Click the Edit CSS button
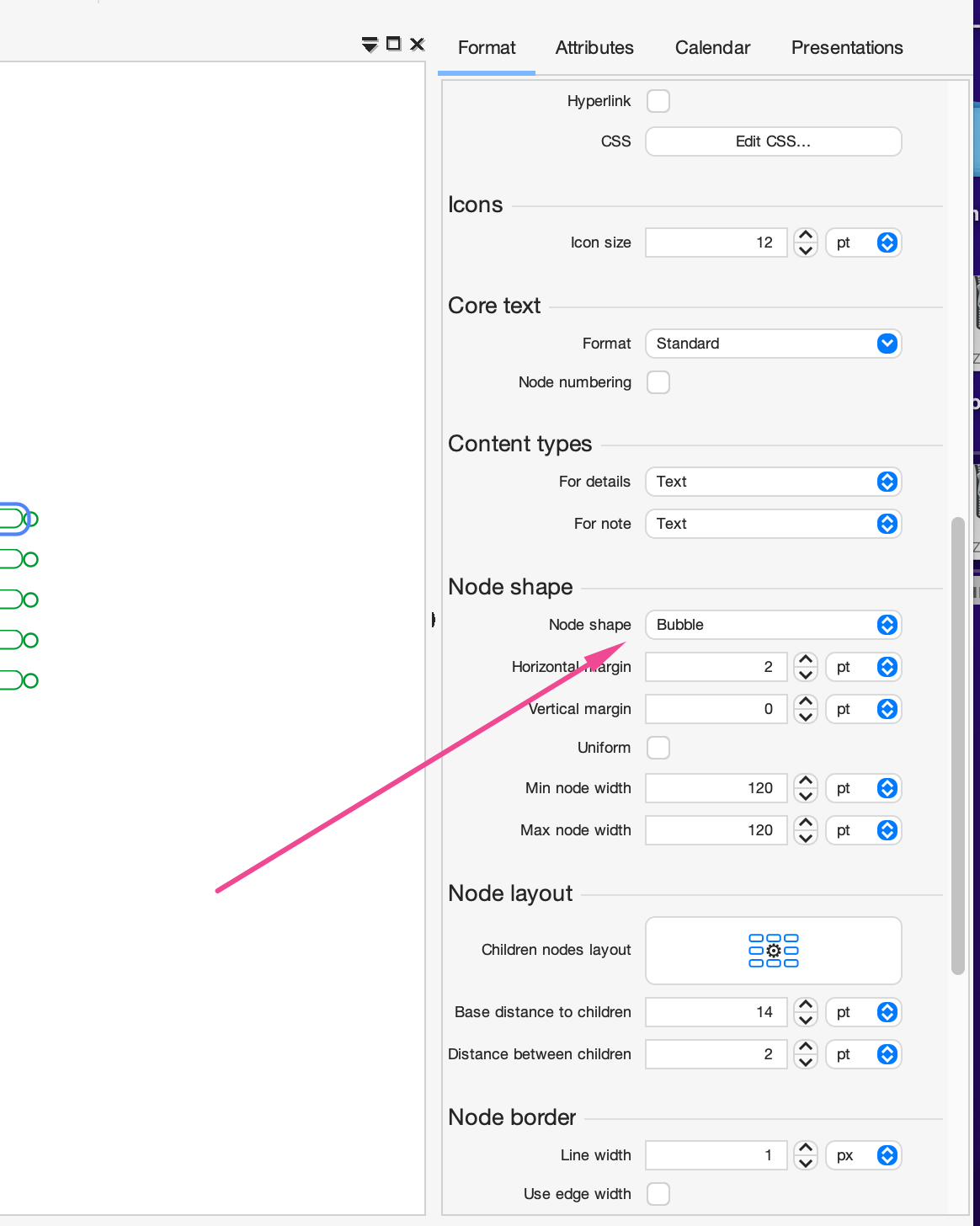 point(773,141)
